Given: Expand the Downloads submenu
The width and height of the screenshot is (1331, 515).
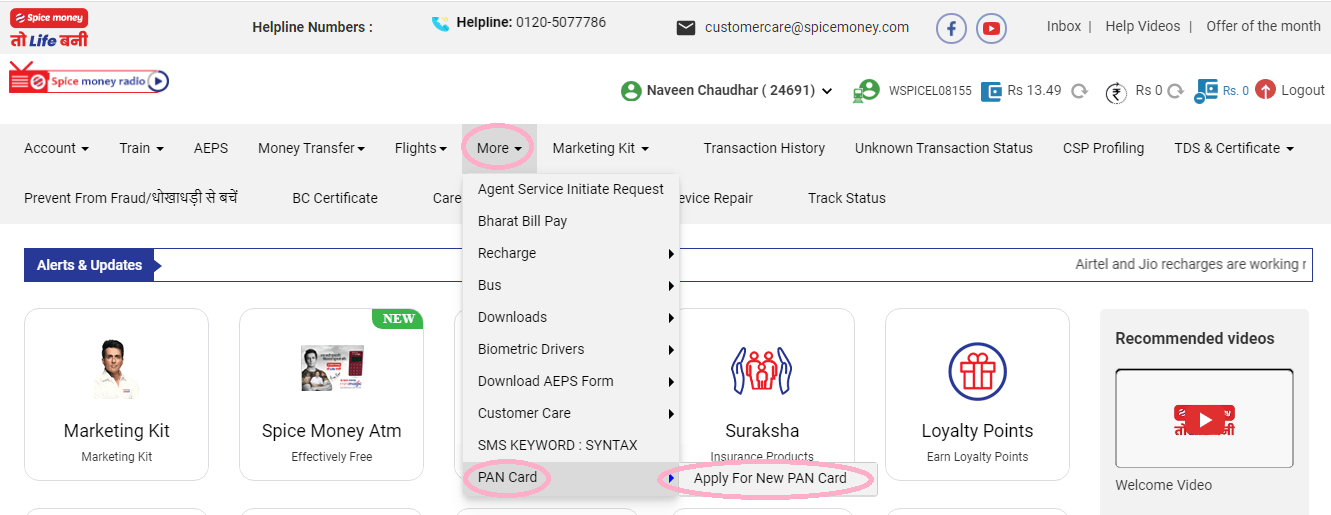Looking at the screenshot, I should click(571, 317).
